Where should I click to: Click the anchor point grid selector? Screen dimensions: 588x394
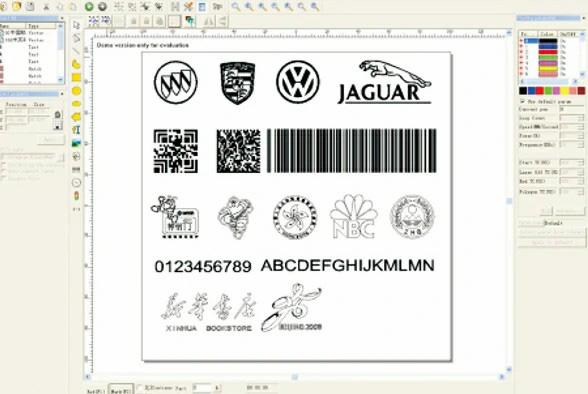[57, 126]
